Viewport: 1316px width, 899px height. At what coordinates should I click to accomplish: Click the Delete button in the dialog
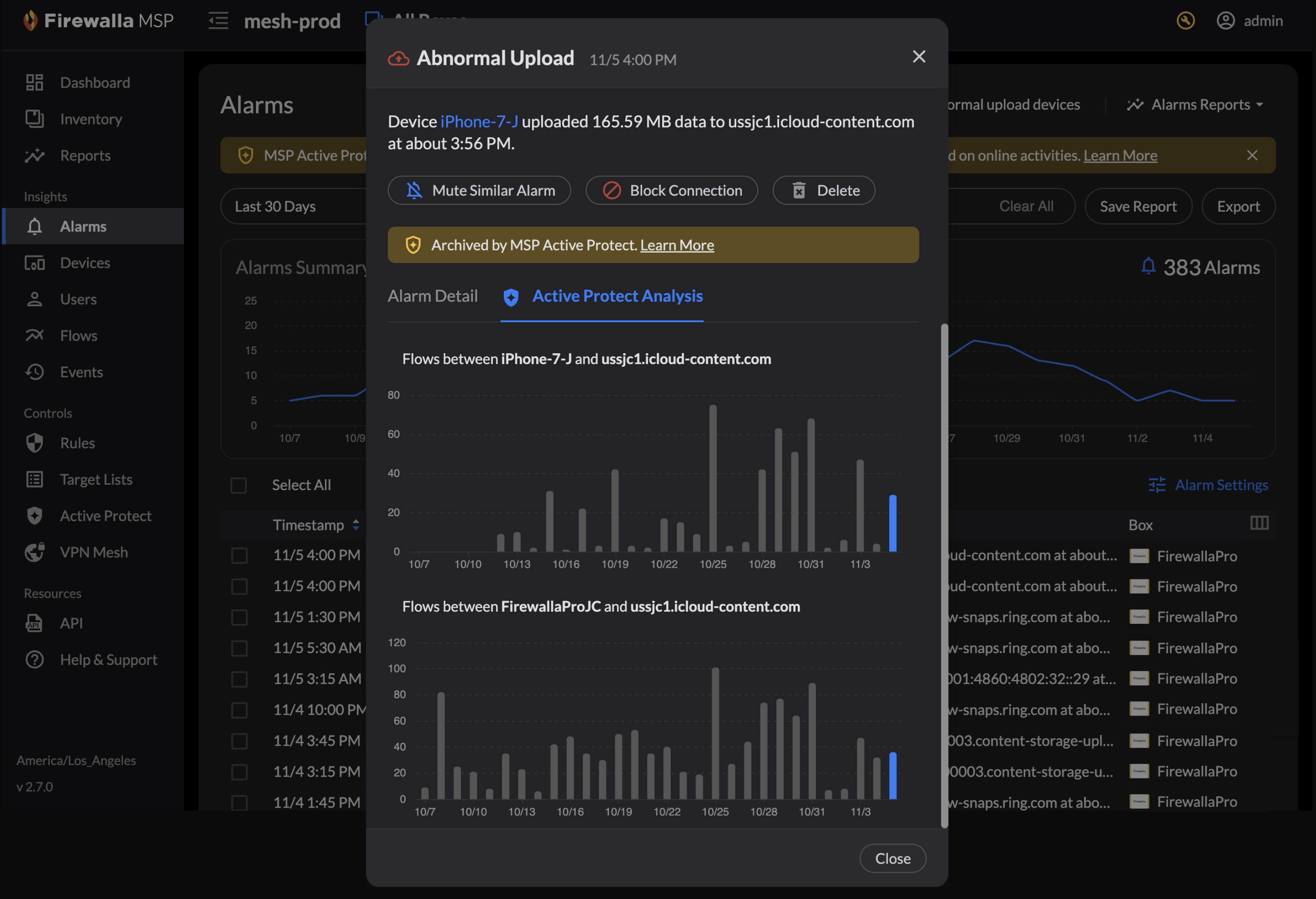click(x=824, y=190)
